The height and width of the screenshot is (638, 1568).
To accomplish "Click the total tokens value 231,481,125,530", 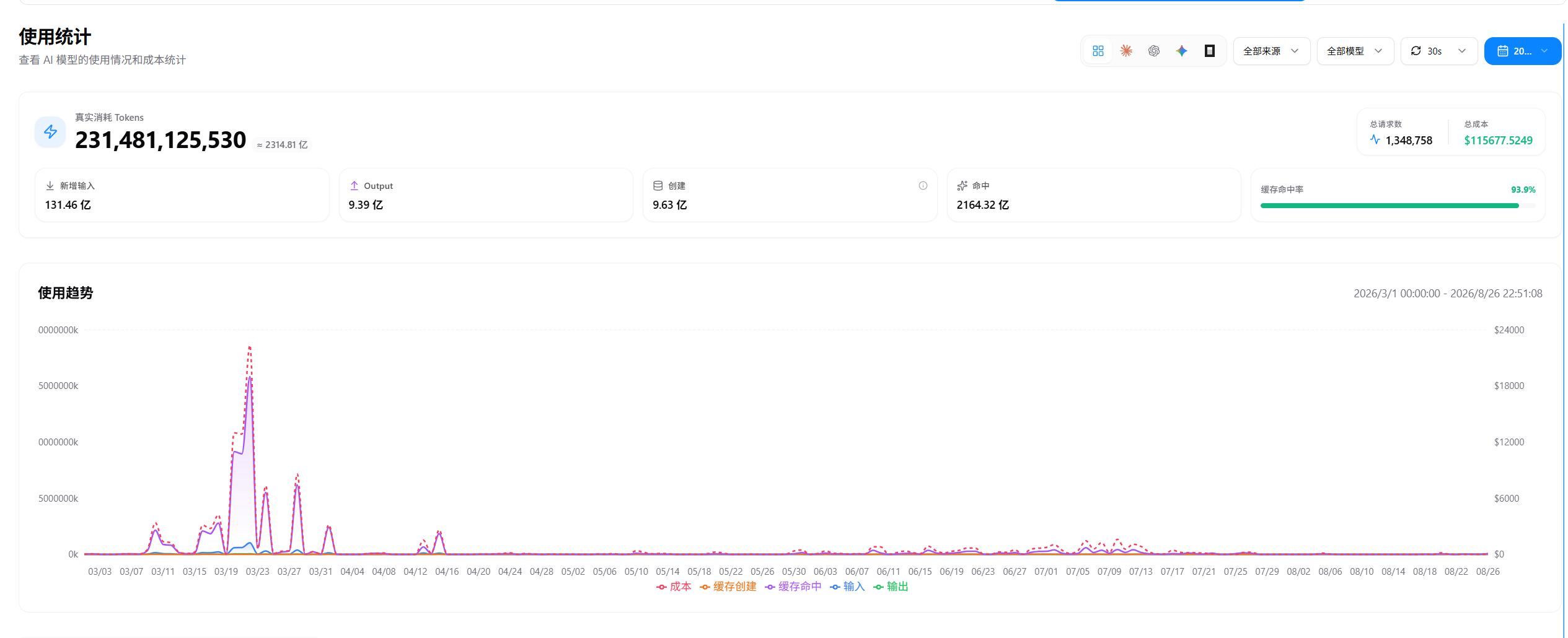I will 161,140.
